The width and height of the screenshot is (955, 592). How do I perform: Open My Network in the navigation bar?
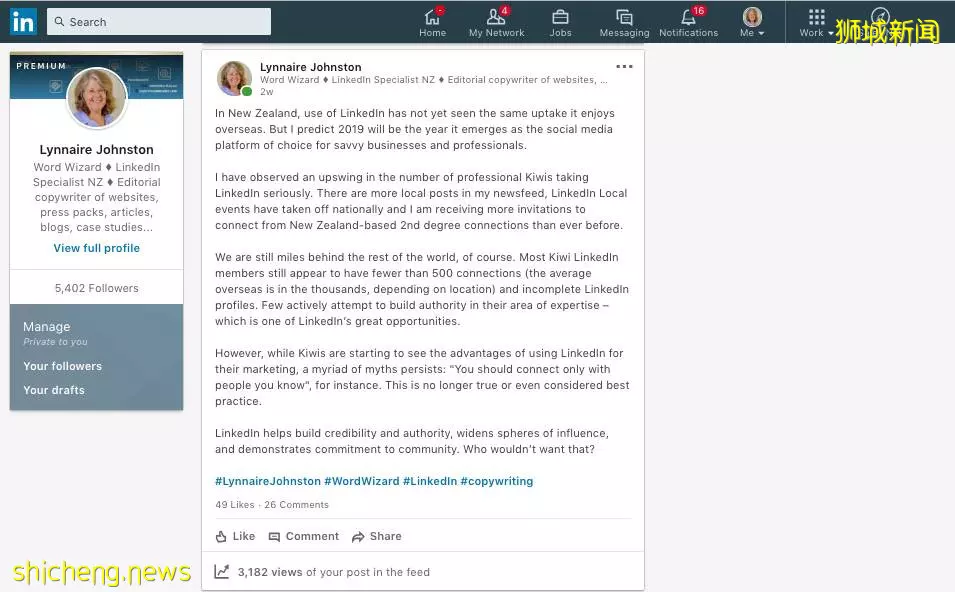496,23
